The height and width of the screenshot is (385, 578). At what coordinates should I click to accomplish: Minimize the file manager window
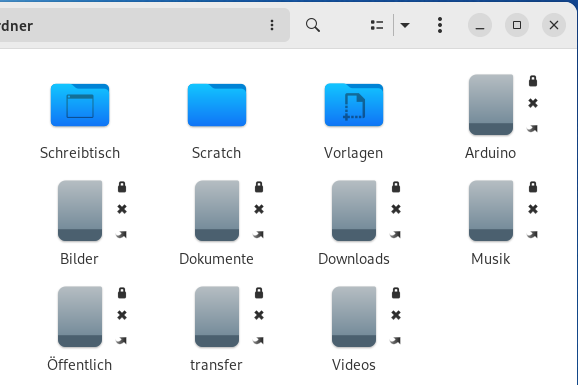tap(480, 25)
